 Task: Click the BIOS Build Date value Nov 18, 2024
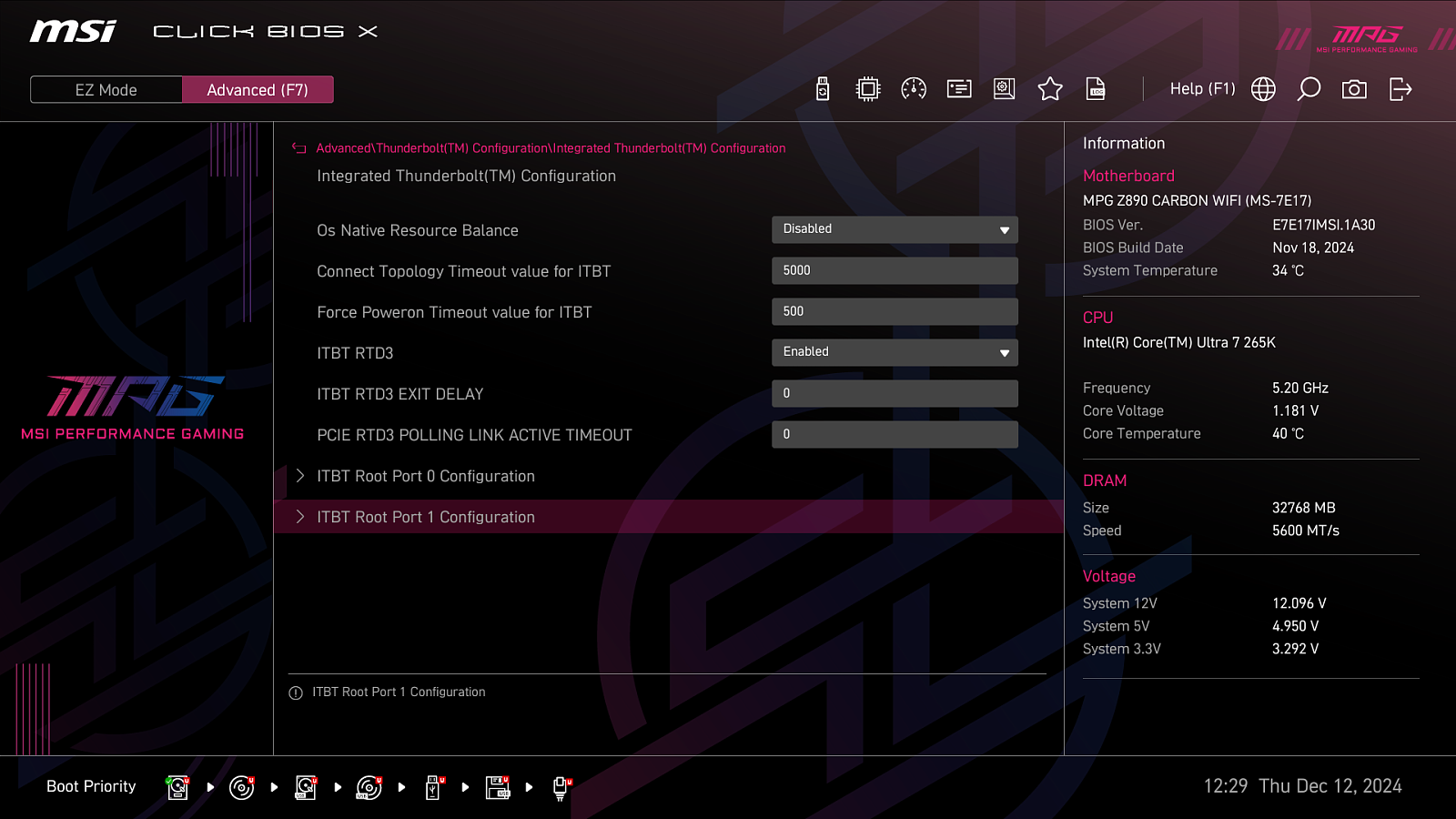pos(1313,248)
